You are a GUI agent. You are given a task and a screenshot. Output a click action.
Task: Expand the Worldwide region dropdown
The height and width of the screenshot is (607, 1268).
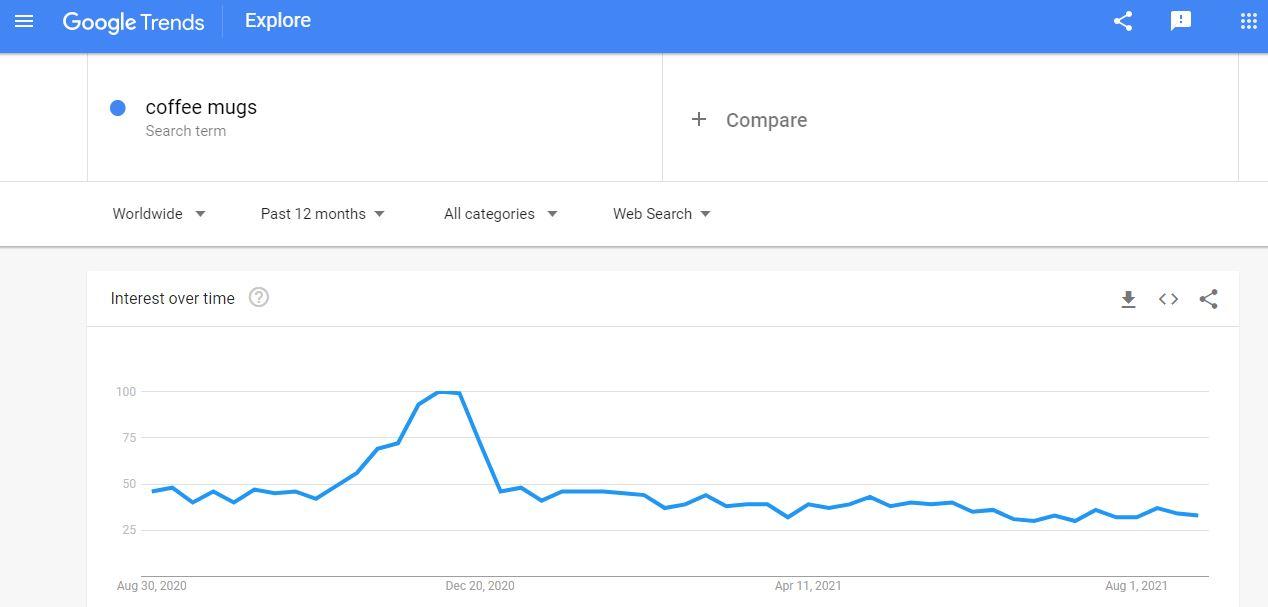pyautogui.click(x=159, y=214)
